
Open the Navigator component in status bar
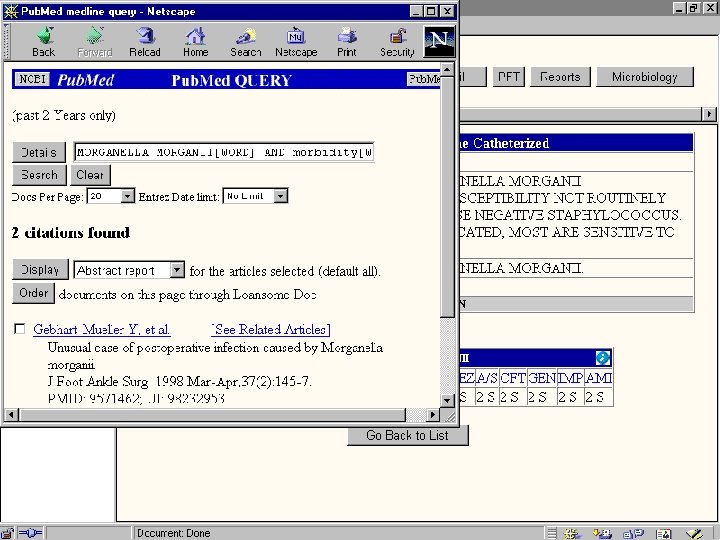pos(572,534)
